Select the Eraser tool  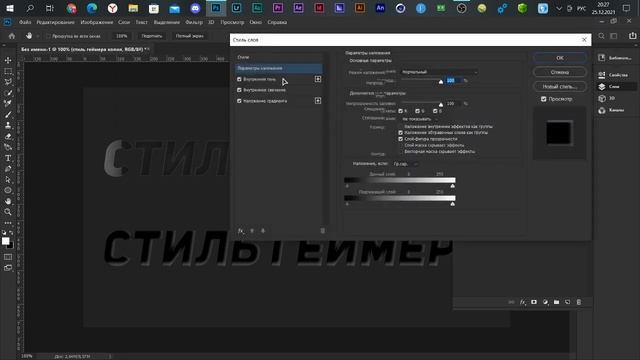coord(8,136)
